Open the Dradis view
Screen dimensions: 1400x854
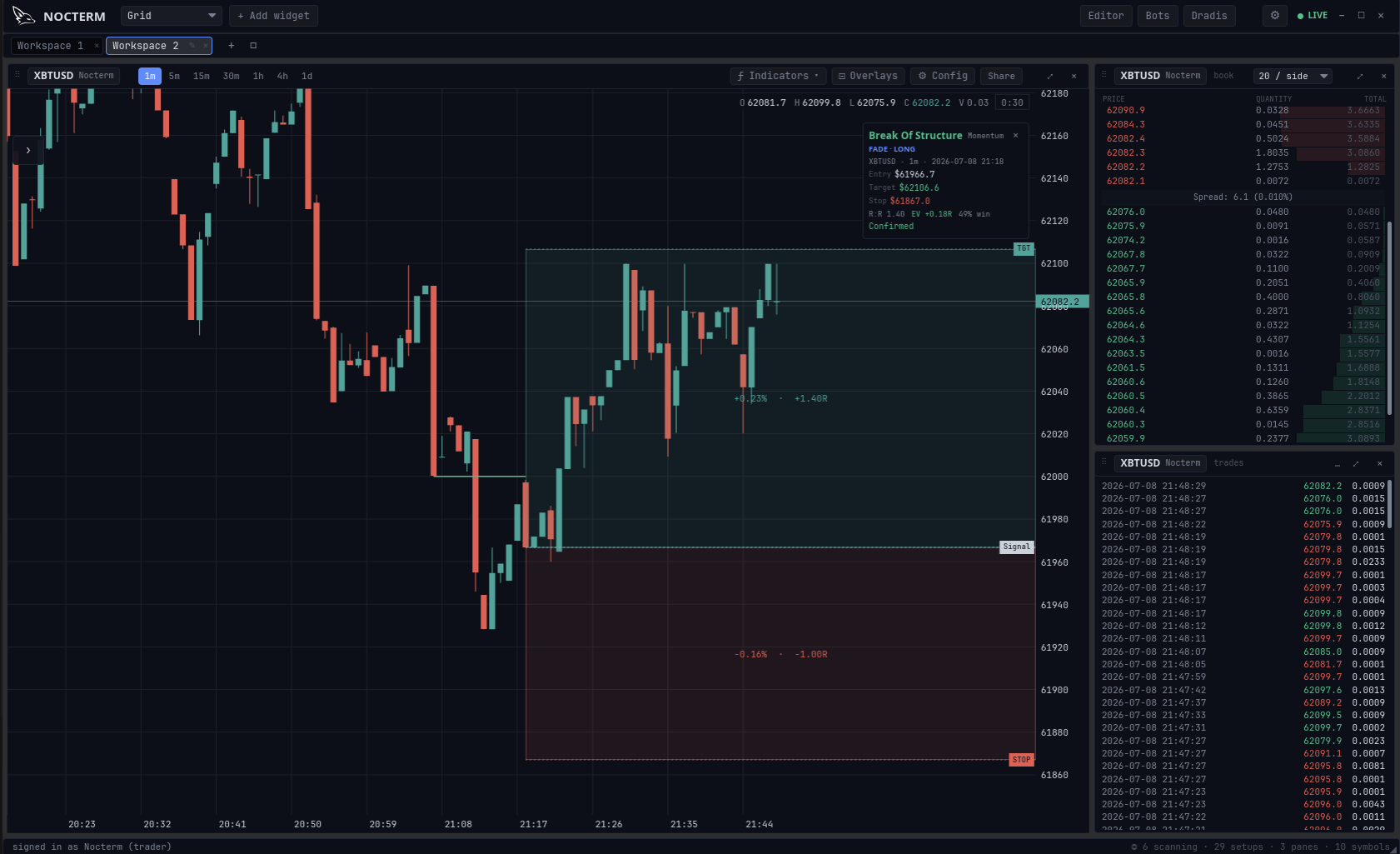pyautogui.click(x=1209, y=16)
